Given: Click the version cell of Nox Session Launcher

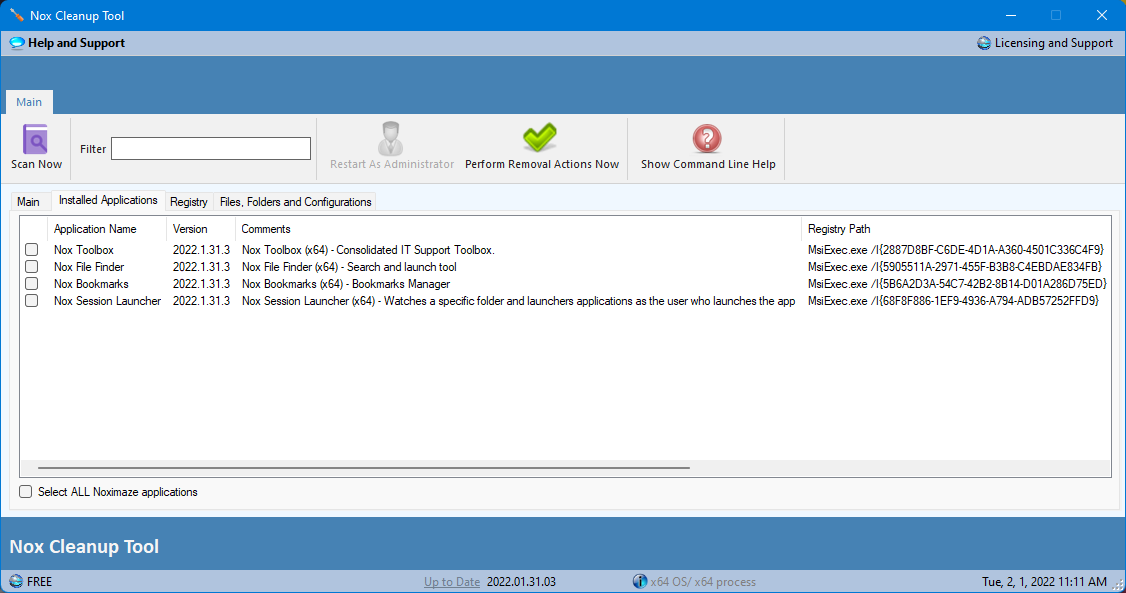Looking at the screenshot, I should (x=201, y=301).
